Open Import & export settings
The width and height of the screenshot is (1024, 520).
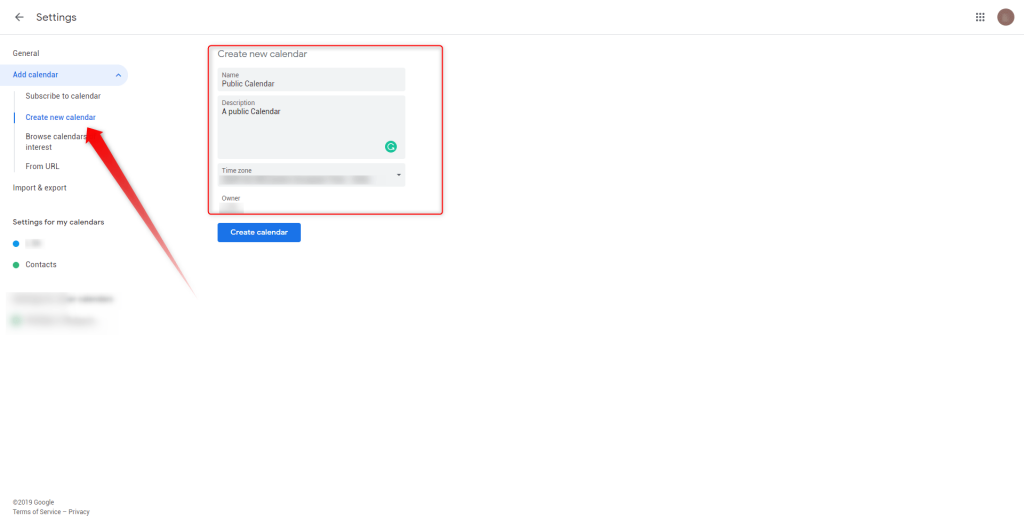pos(39,188)
